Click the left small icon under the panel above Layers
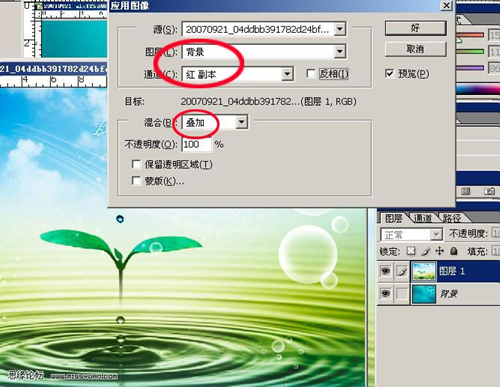 [x=465, y=191]
